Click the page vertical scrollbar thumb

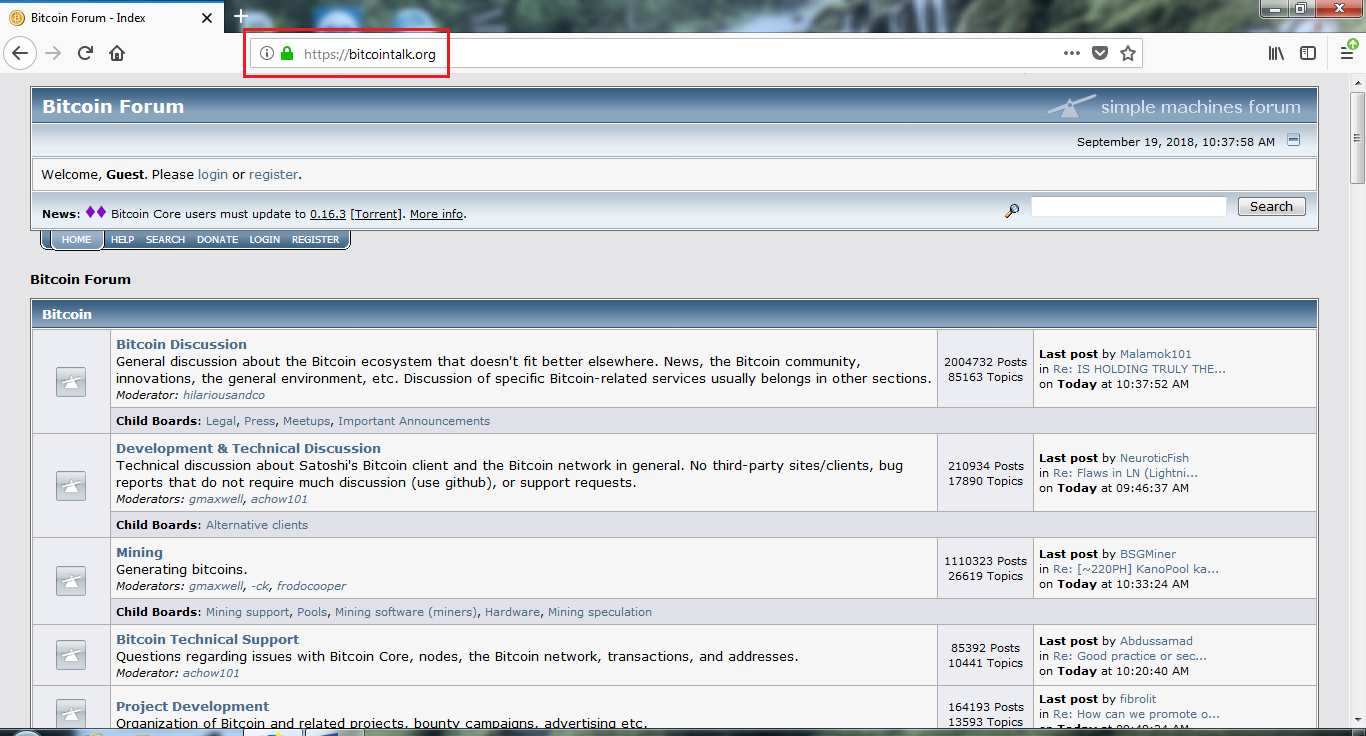point(1357,137)
